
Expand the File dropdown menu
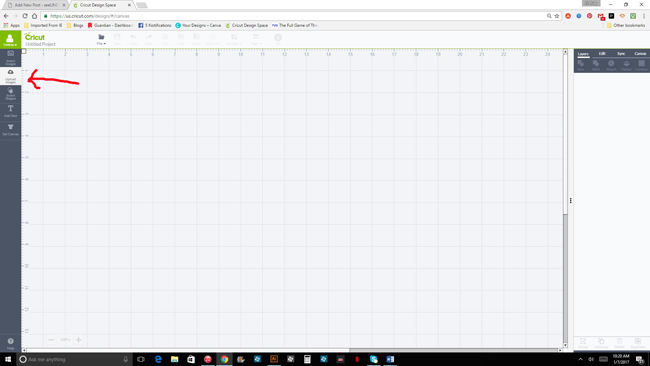click(101, 39)
